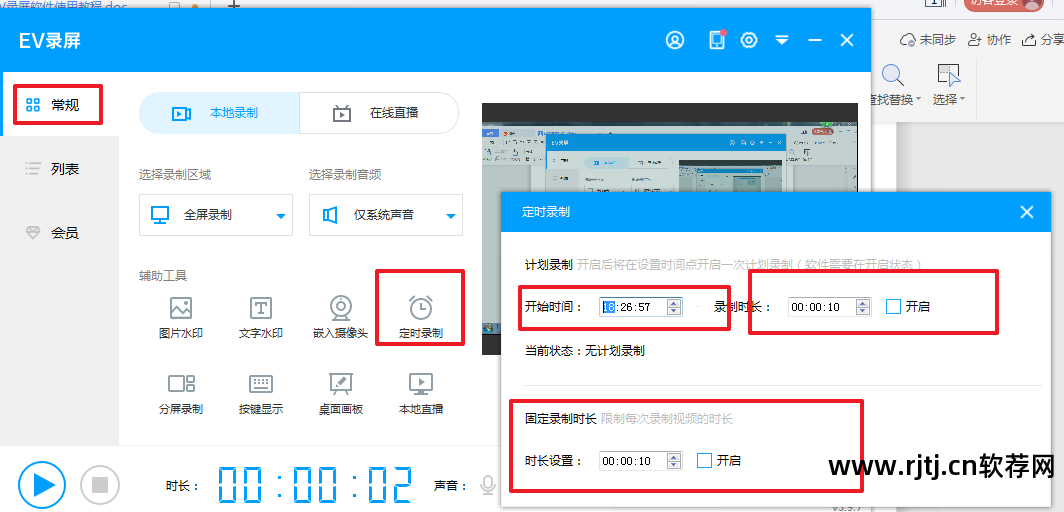Select the 分屏录制 split screen recording tool

coord(180,394)
